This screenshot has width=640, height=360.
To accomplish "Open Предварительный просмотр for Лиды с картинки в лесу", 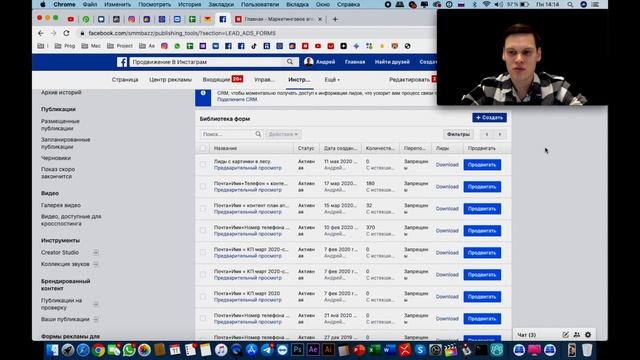I will tap(248, 168).
